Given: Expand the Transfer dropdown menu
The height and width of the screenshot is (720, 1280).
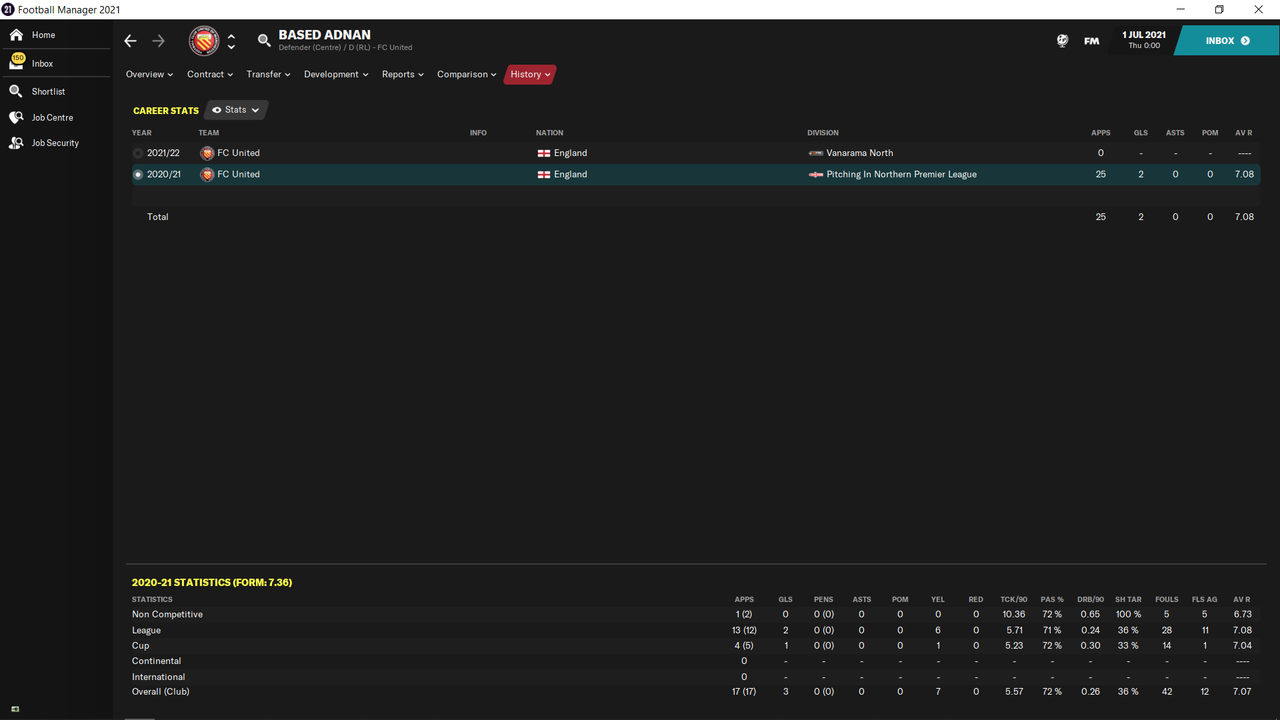Looking at the screenshot, I should point(268,74).
